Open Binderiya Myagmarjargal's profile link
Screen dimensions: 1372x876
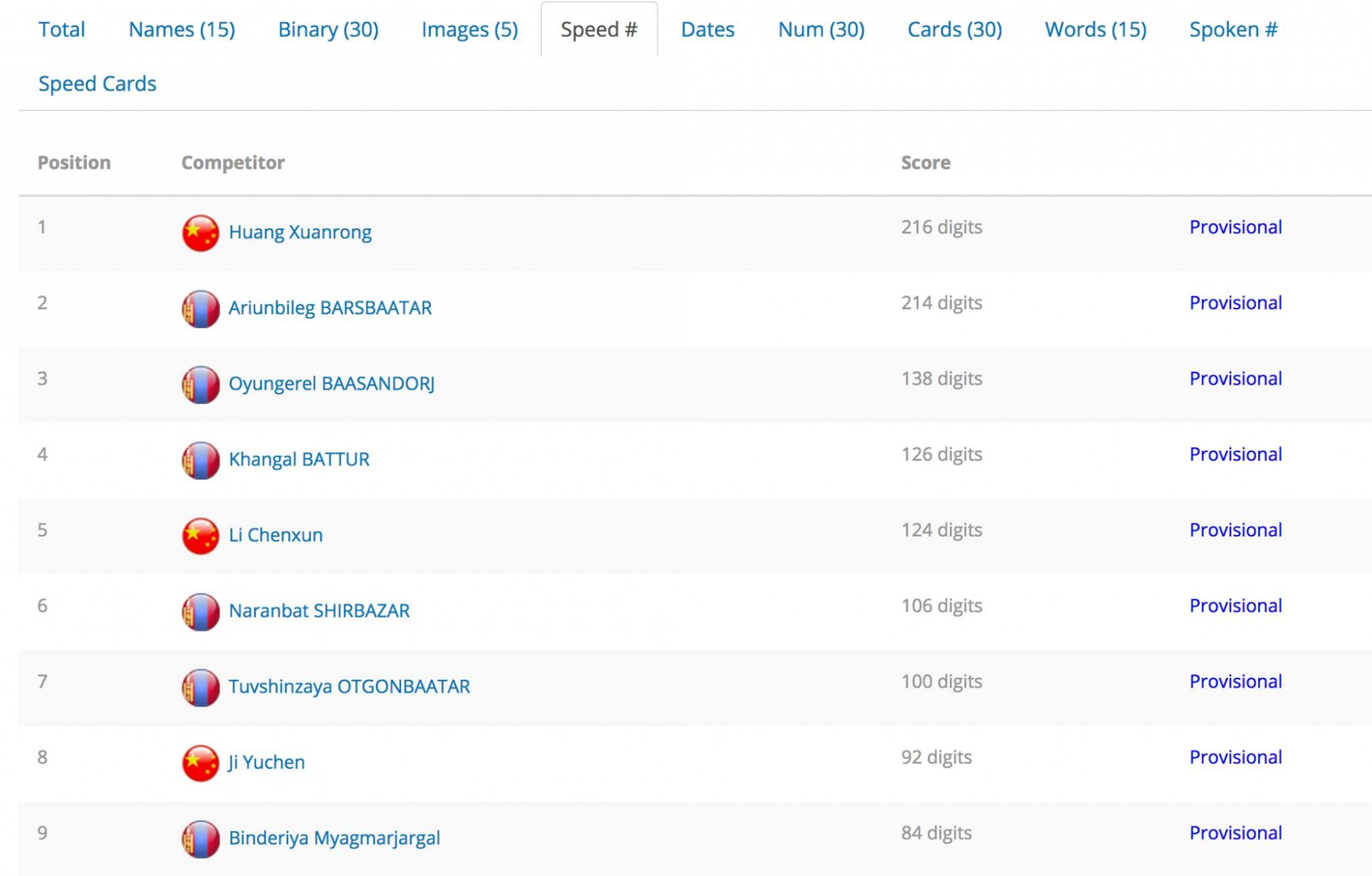click(x=334, y=838)
